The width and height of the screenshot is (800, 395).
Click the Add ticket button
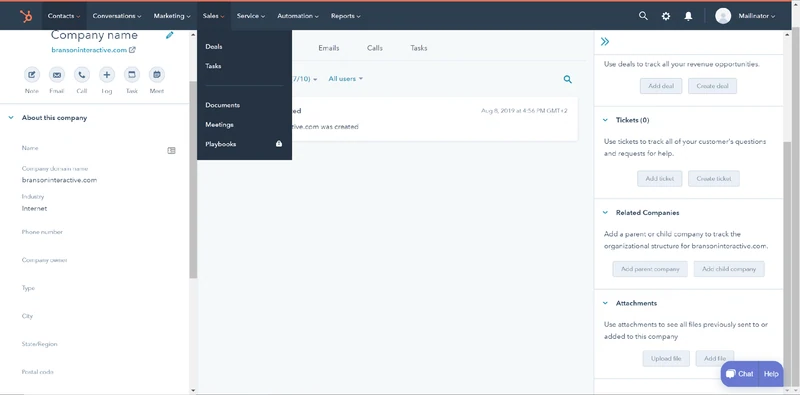(660, 179)
